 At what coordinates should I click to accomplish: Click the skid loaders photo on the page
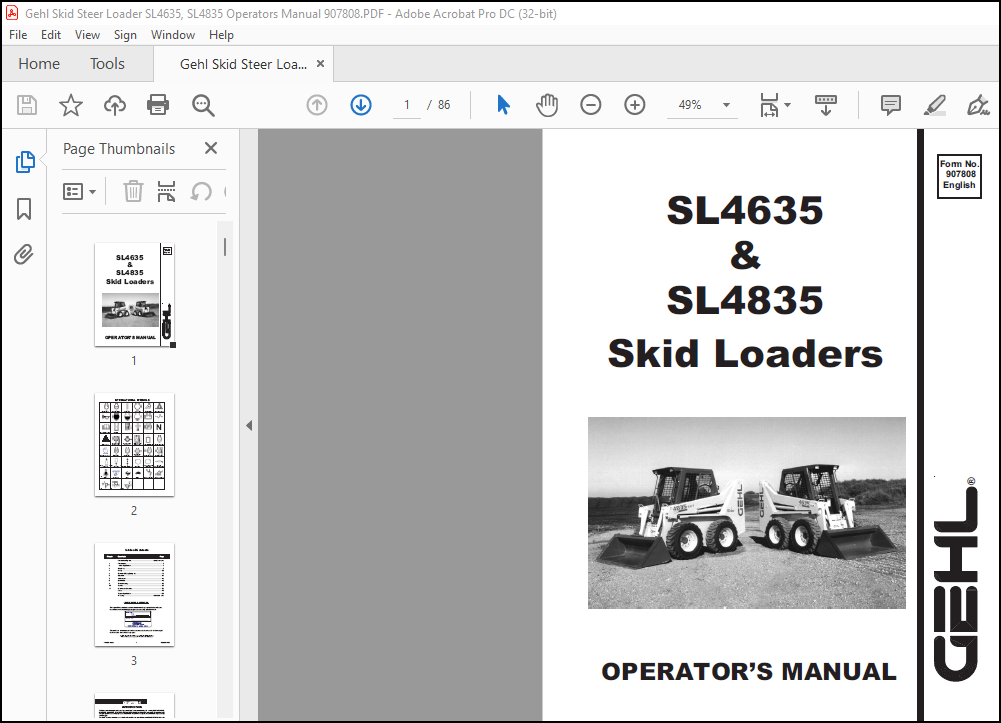point(746,512)
